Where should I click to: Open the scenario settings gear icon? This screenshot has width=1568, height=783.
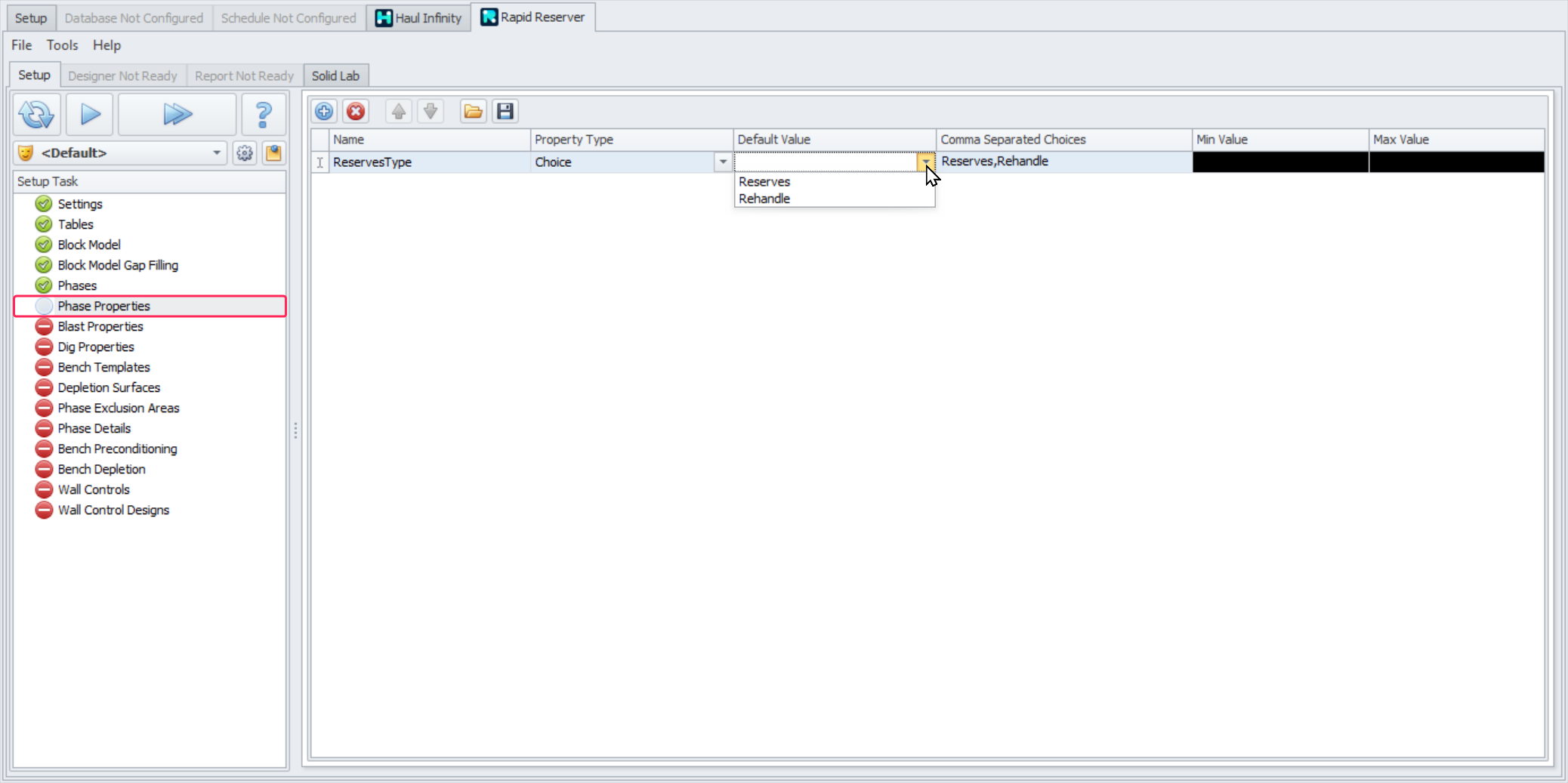[x=245, y=153]
